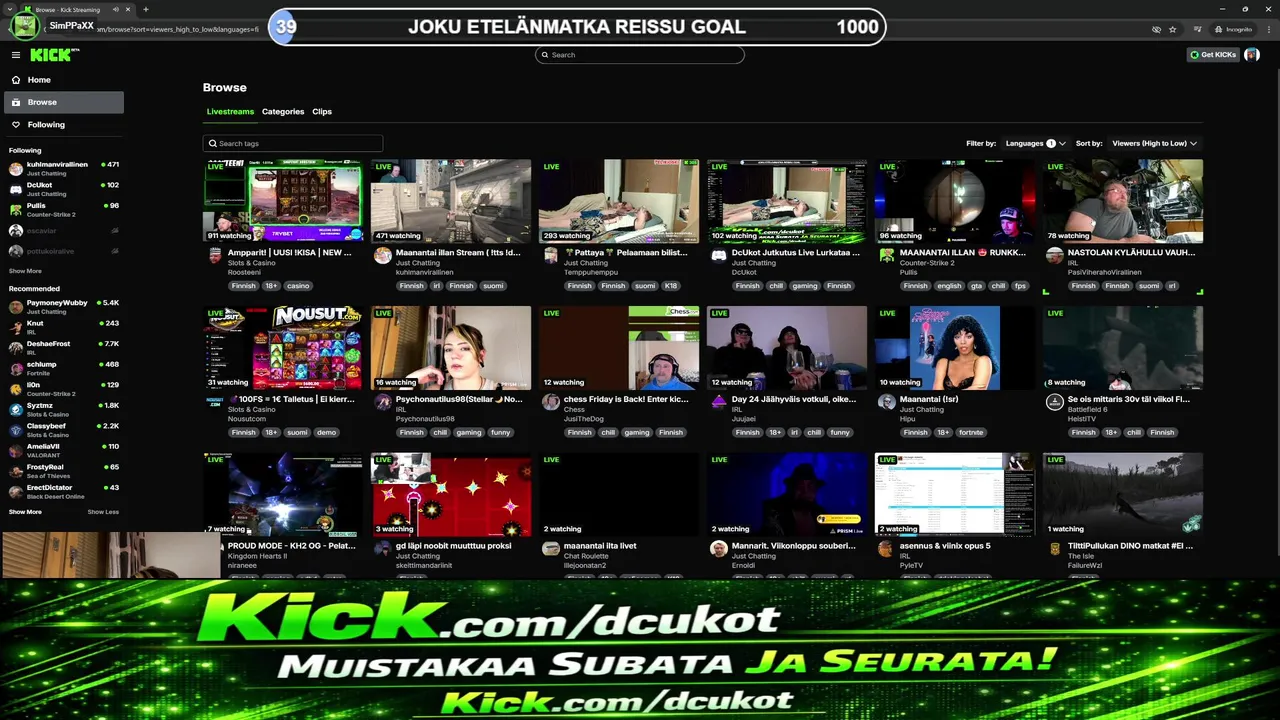Open escaviar offline channel in Following
1280x720 pixels.
tap(64, 230)
